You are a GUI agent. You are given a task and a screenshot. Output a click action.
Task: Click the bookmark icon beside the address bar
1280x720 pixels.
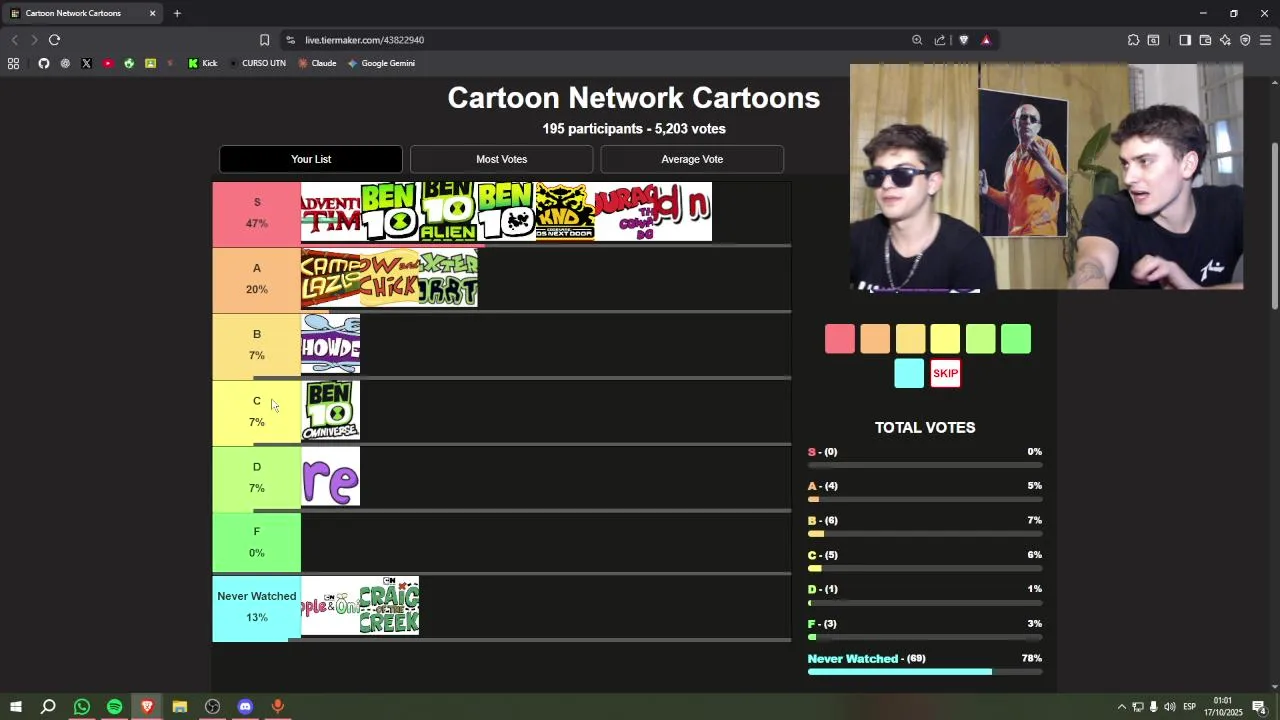(264, 40)
